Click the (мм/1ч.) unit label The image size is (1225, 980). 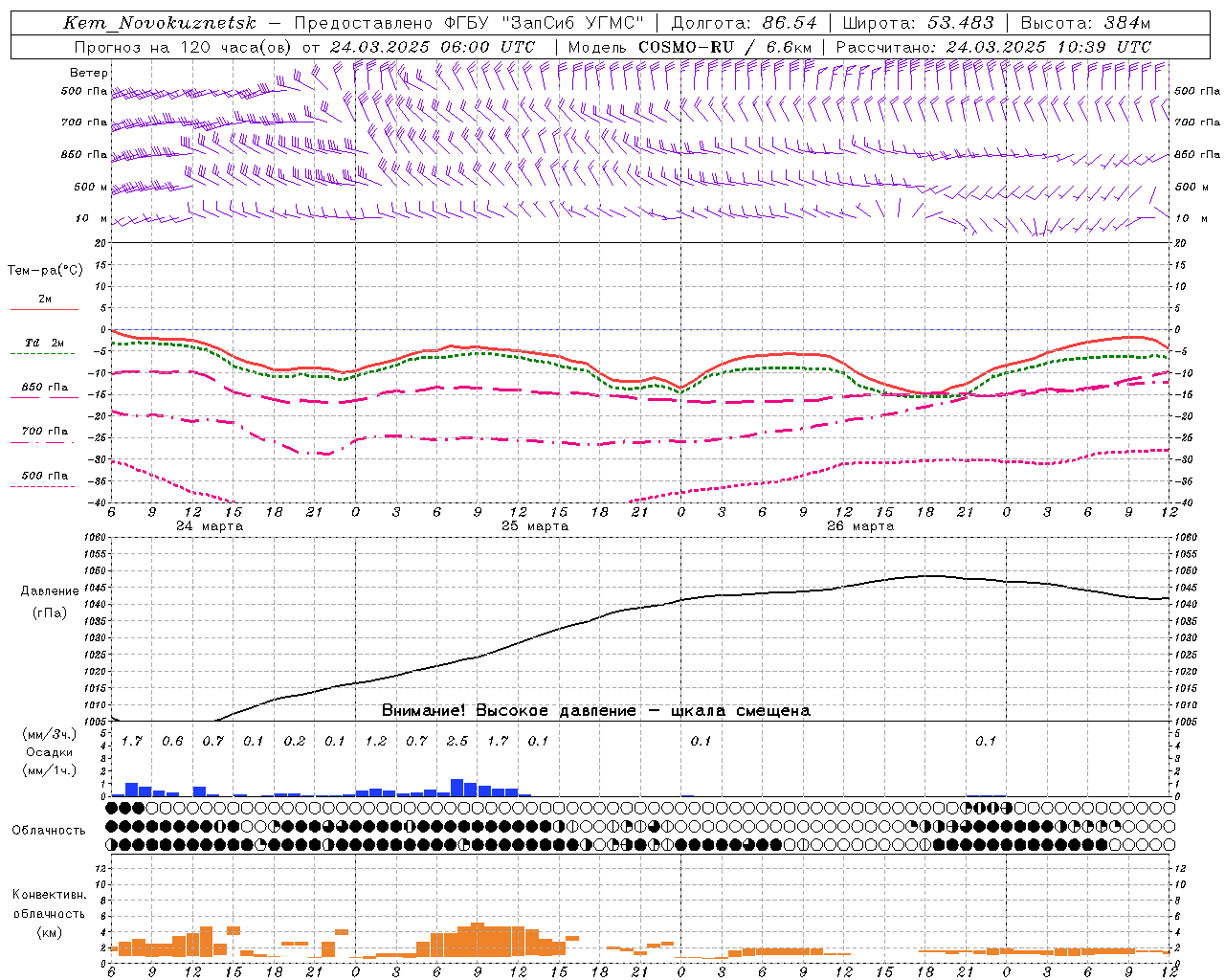click(49, 770)
